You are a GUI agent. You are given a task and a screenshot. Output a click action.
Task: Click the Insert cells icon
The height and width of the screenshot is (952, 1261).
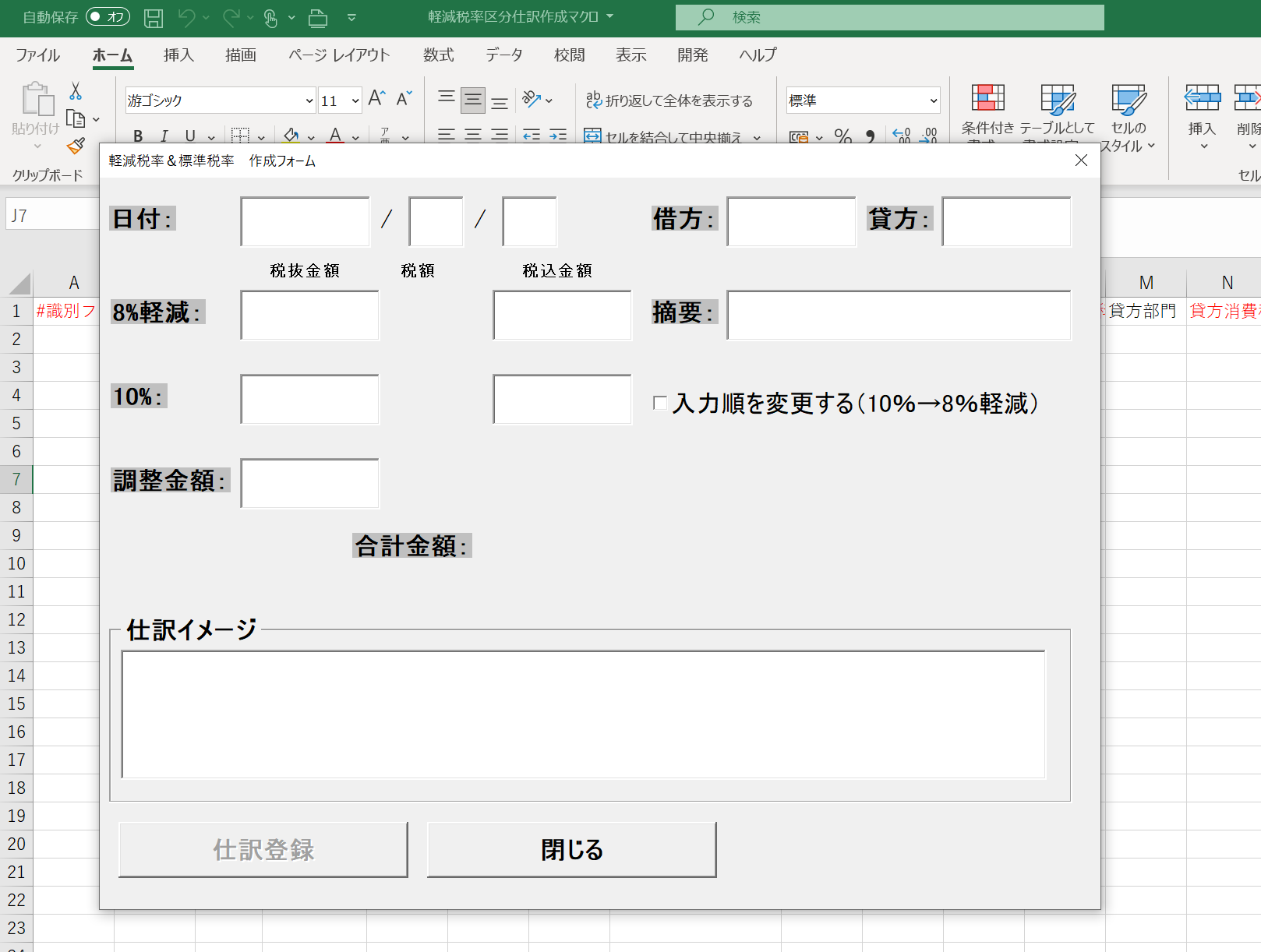[1202, 100]
